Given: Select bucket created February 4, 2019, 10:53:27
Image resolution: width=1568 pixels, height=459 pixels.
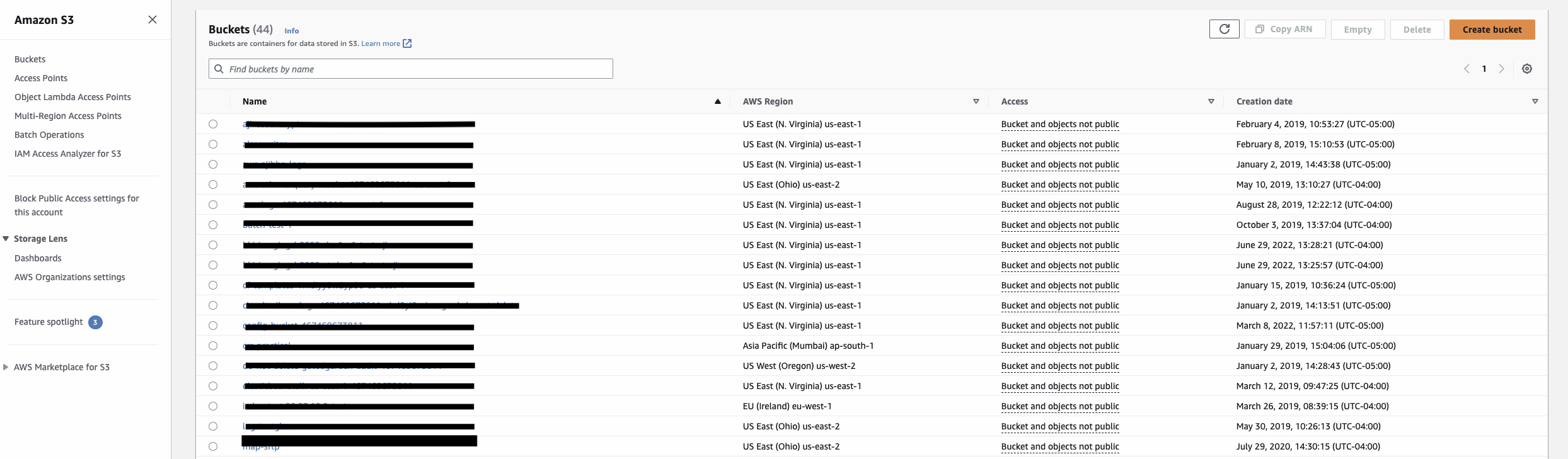Looking at the screenshot, I should [x=213, y=124].
